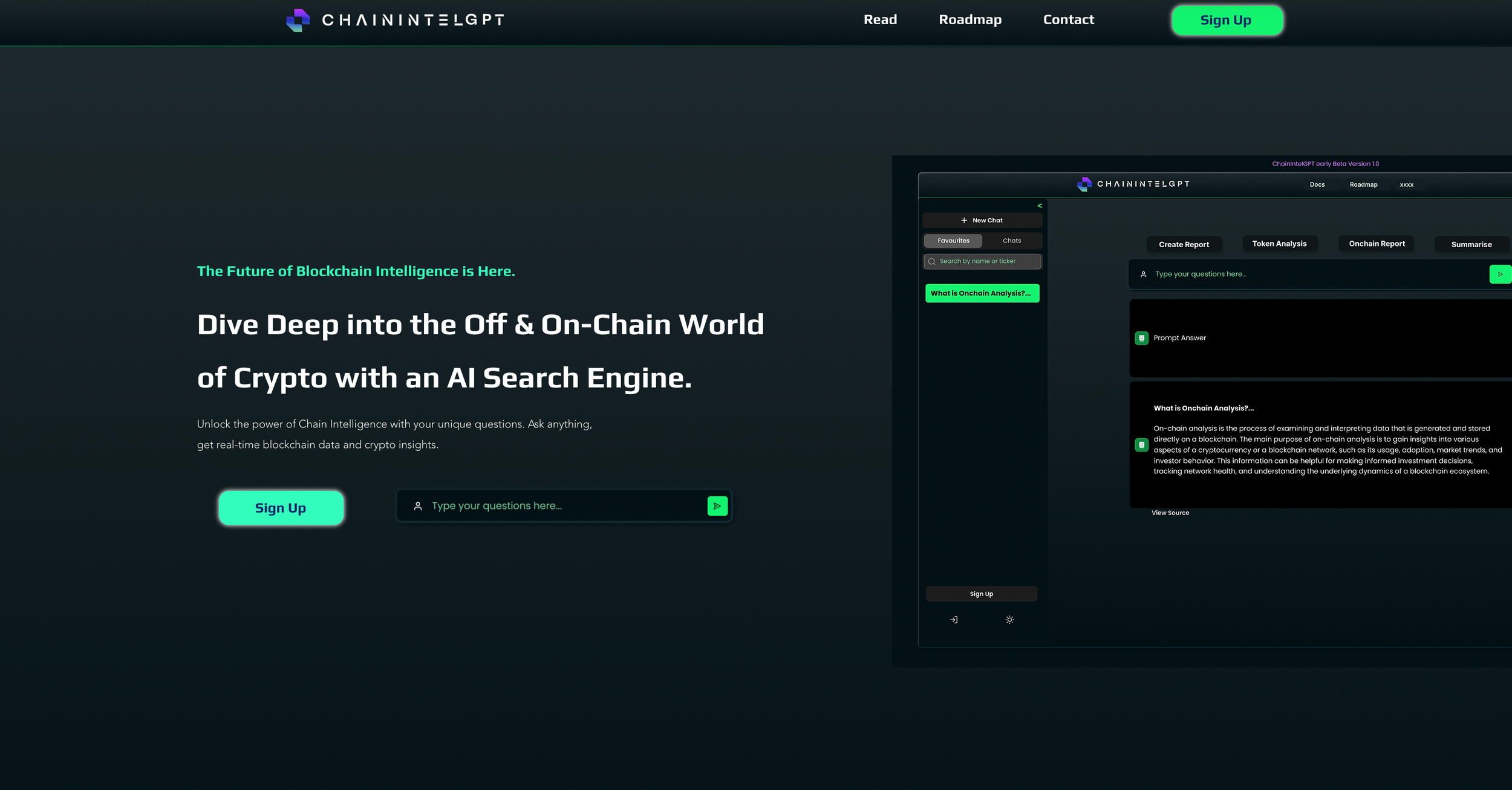Screen dimensions: 1512x790
Task: Focus the 'Search by name or ticker' field
Action: point(982,261)
